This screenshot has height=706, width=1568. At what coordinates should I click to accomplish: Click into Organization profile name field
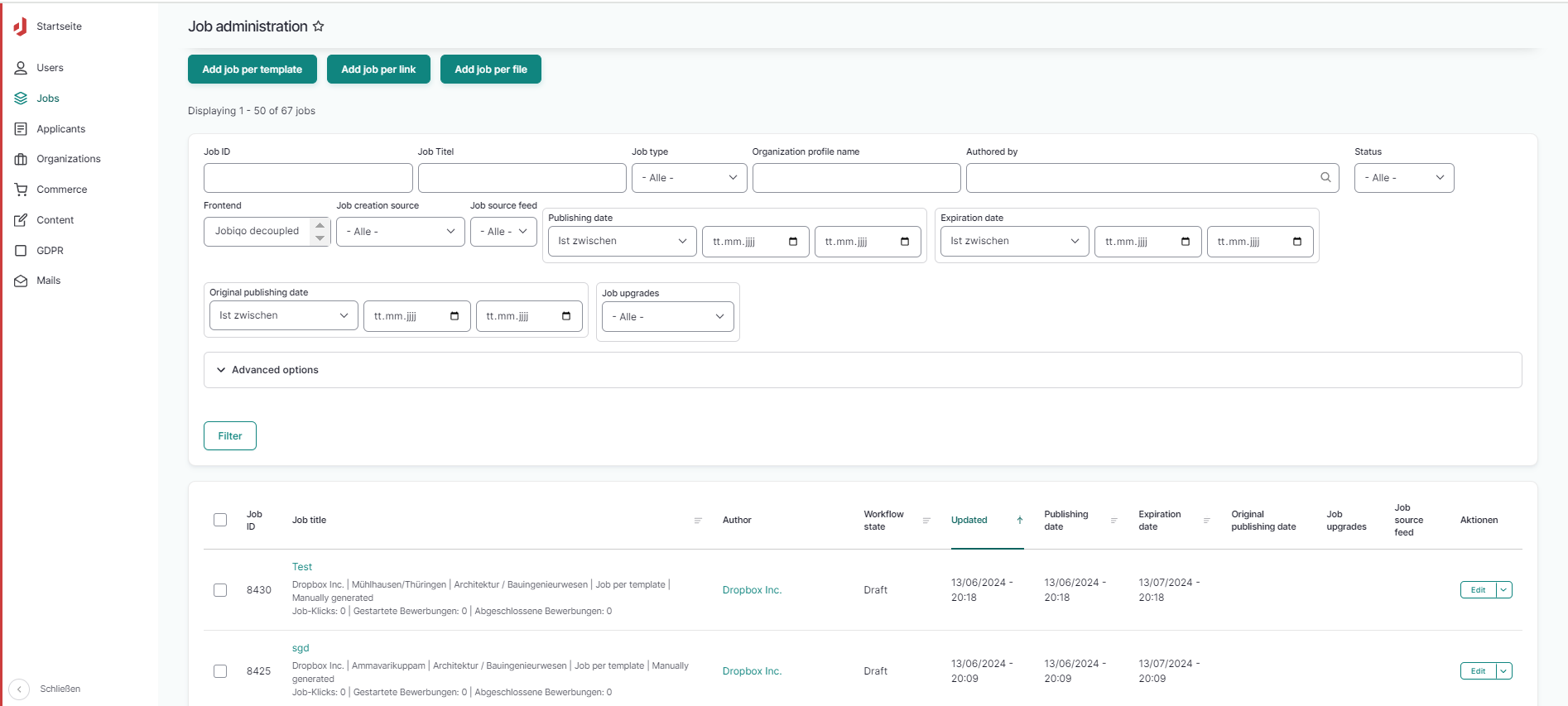tap(856, 178)
